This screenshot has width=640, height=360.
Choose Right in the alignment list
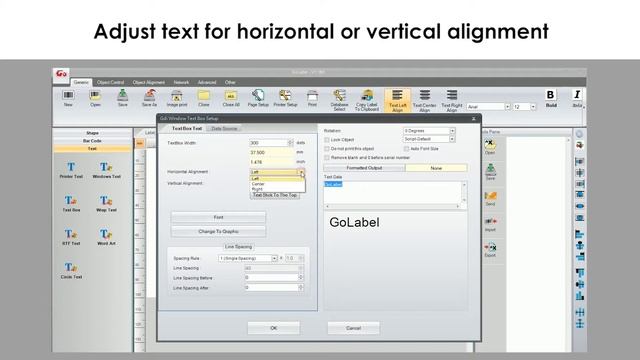[257, 189]
